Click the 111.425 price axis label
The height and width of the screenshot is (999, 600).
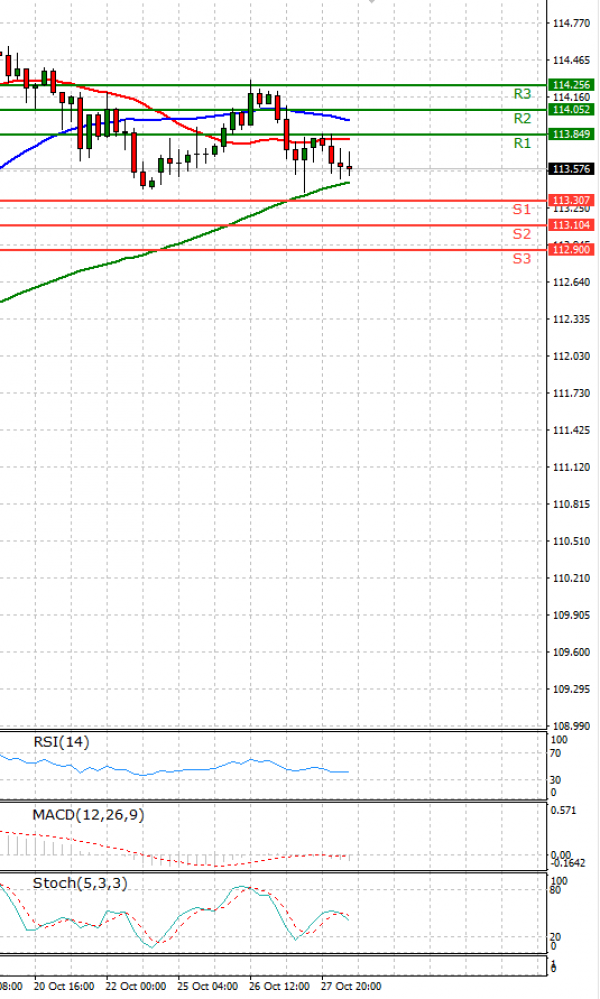(571, 430)
